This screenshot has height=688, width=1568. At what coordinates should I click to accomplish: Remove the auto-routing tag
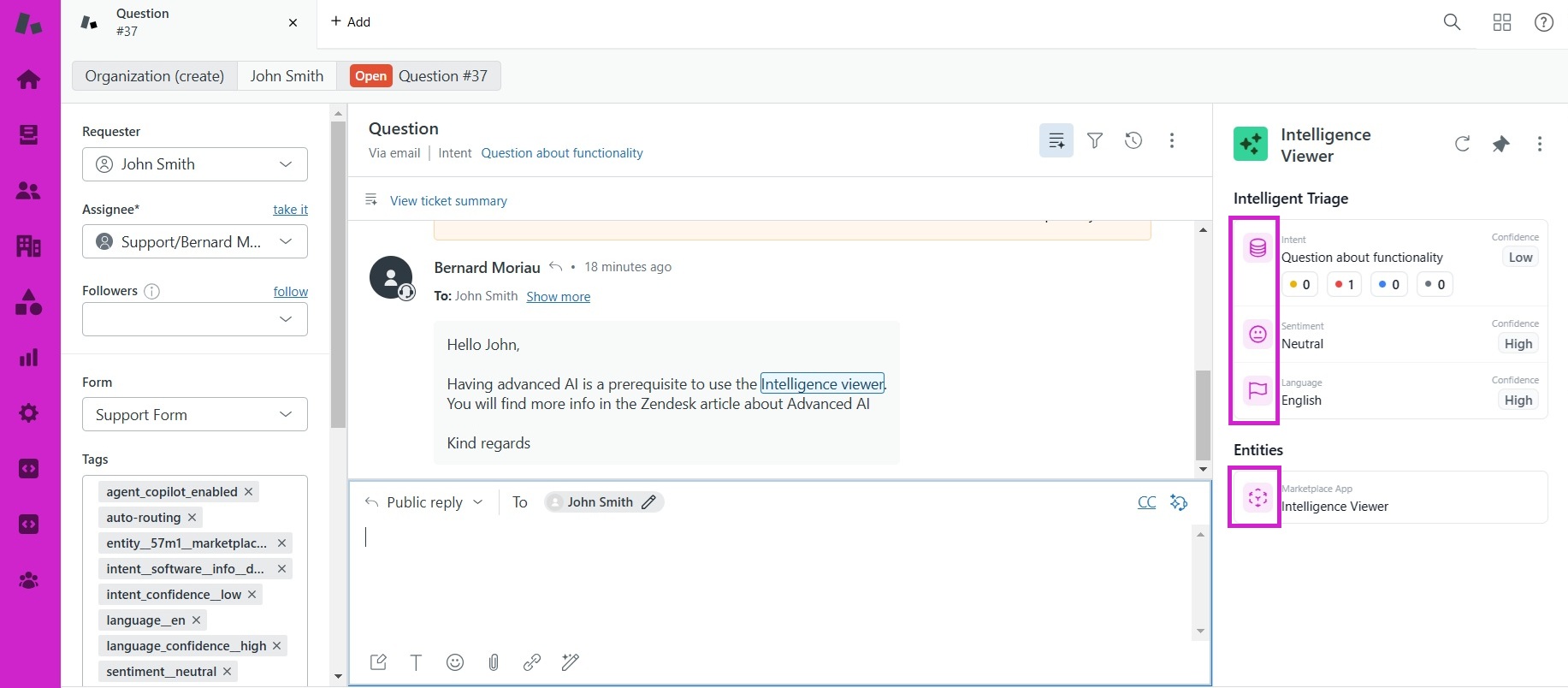192,518
